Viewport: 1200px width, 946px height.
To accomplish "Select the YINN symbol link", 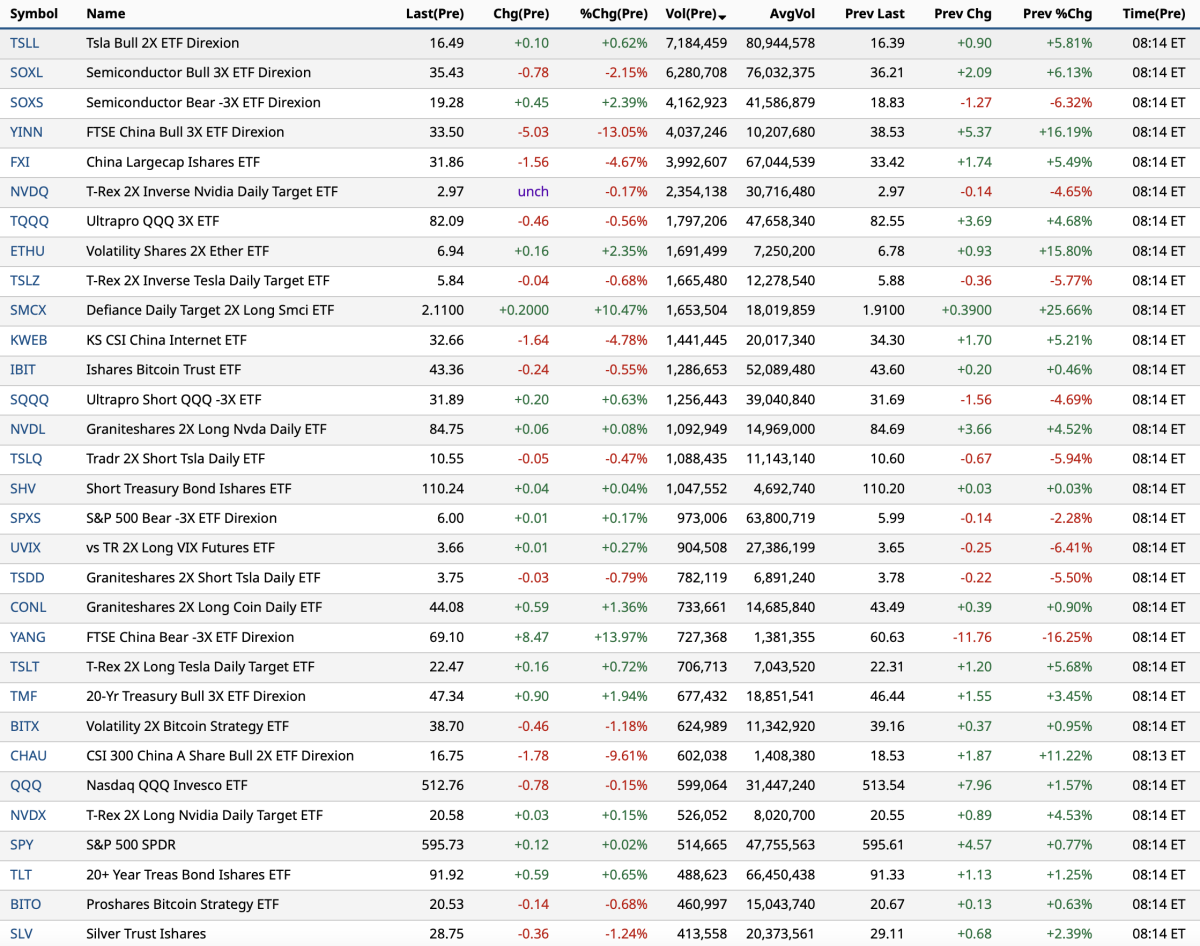I will 26,132.
